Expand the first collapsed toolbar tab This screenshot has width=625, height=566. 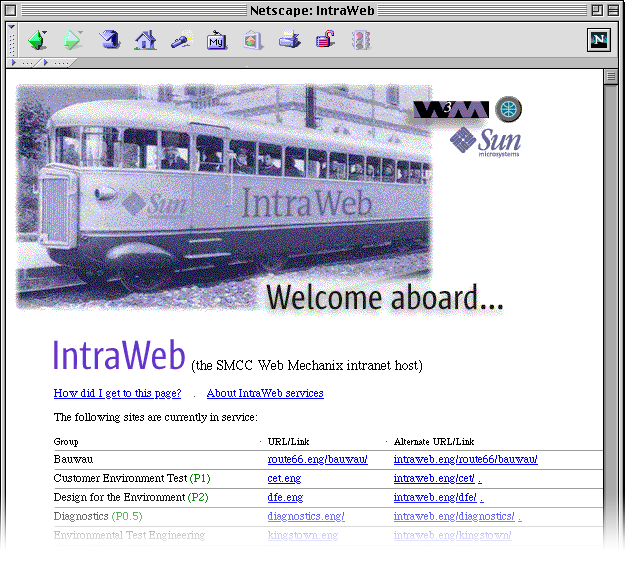click(23, 63)
